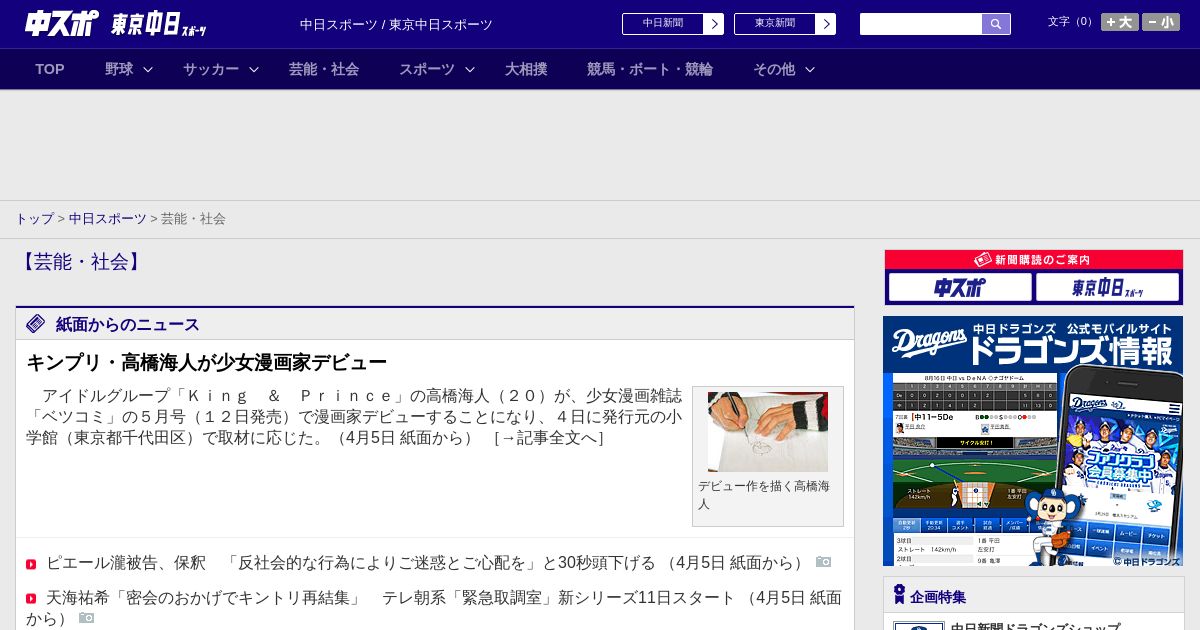Click 新聞購読のご案内 banner header

click(1034, 260)
